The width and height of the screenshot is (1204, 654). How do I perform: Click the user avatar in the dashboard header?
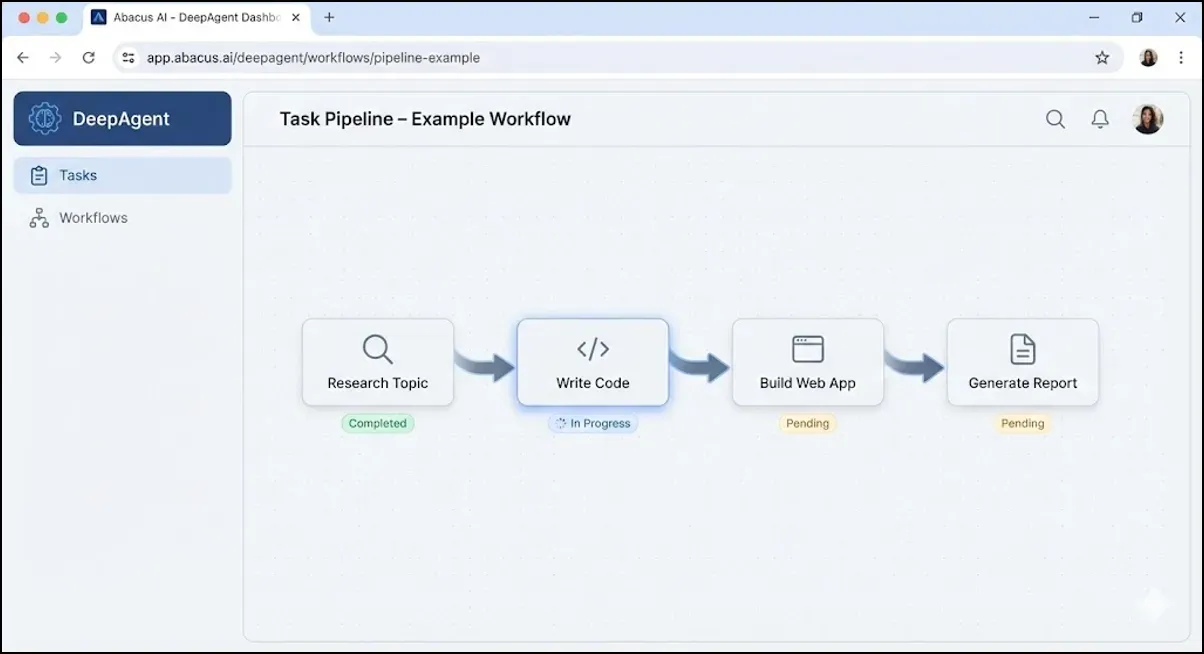pyautogui.click(x=1148, y=118)
